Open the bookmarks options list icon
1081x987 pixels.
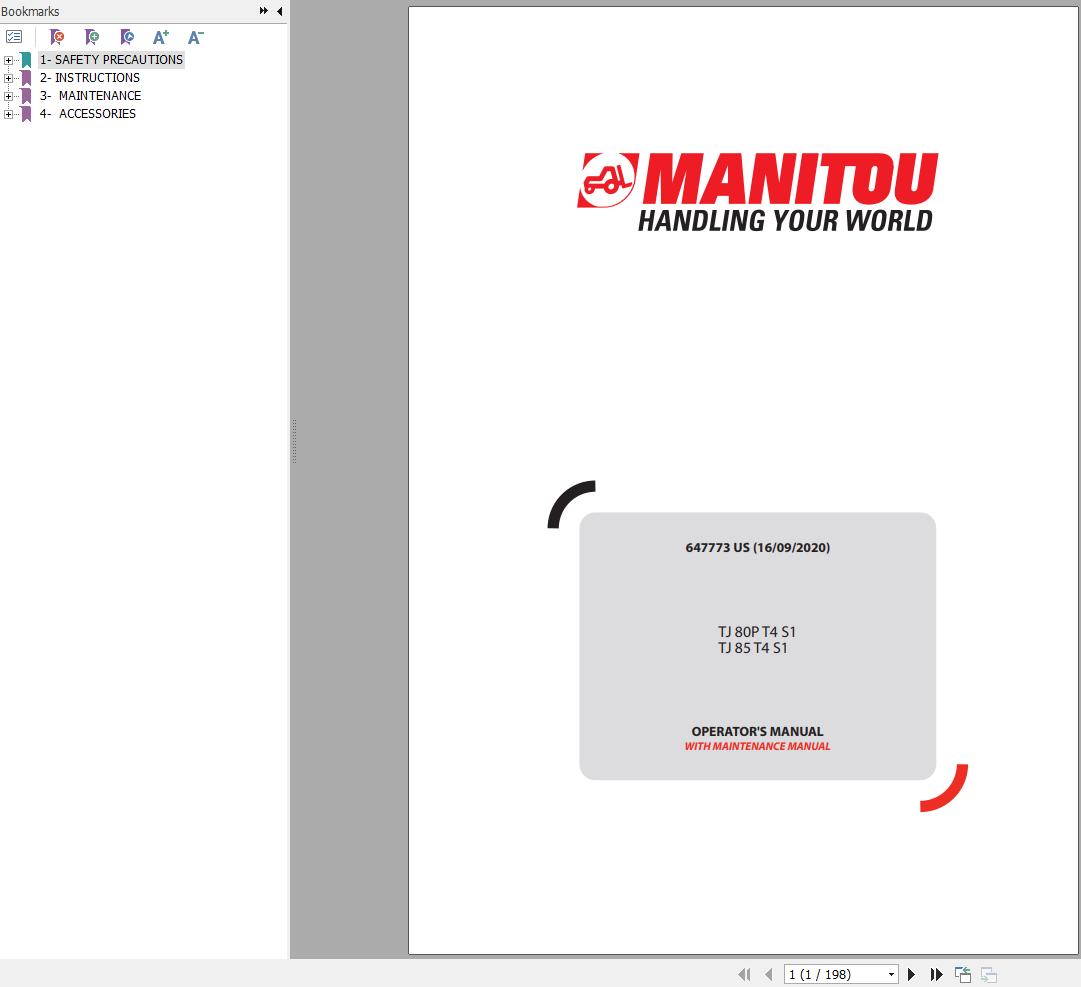14,37
